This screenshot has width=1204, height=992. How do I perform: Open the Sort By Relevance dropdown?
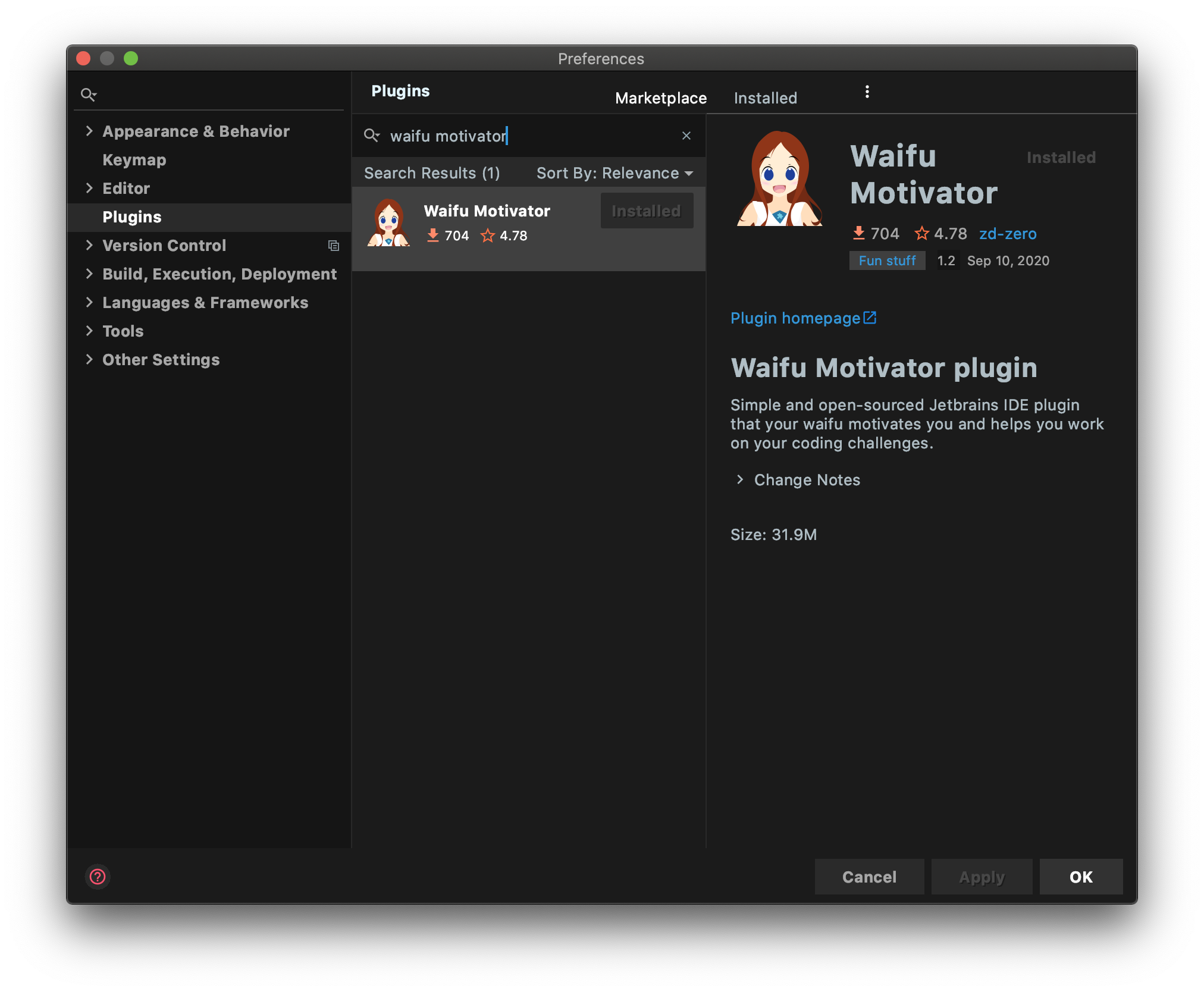pyautogui.click(x=614, y=173)
